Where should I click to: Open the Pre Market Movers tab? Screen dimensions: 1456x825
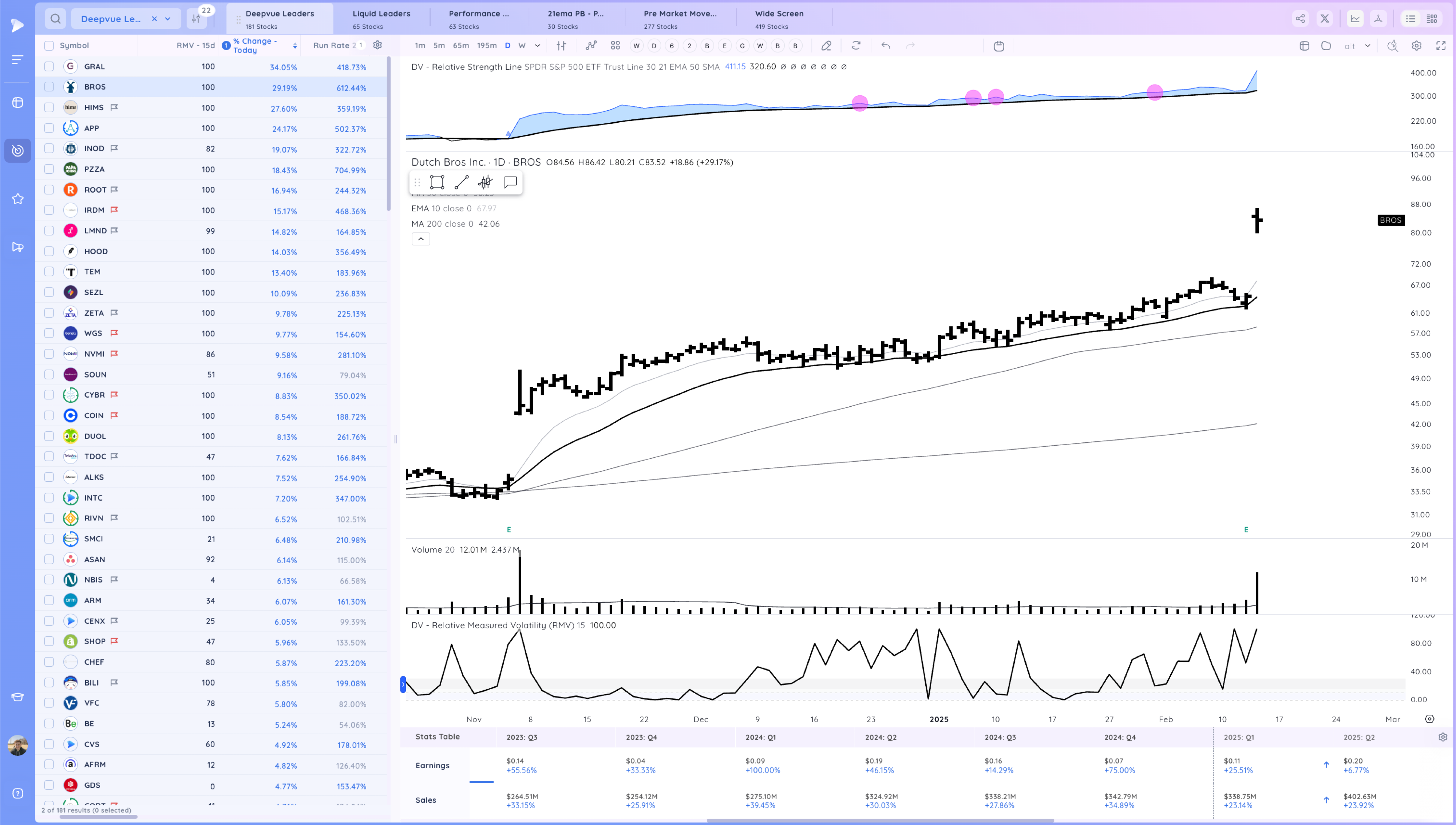click(680, 19)
